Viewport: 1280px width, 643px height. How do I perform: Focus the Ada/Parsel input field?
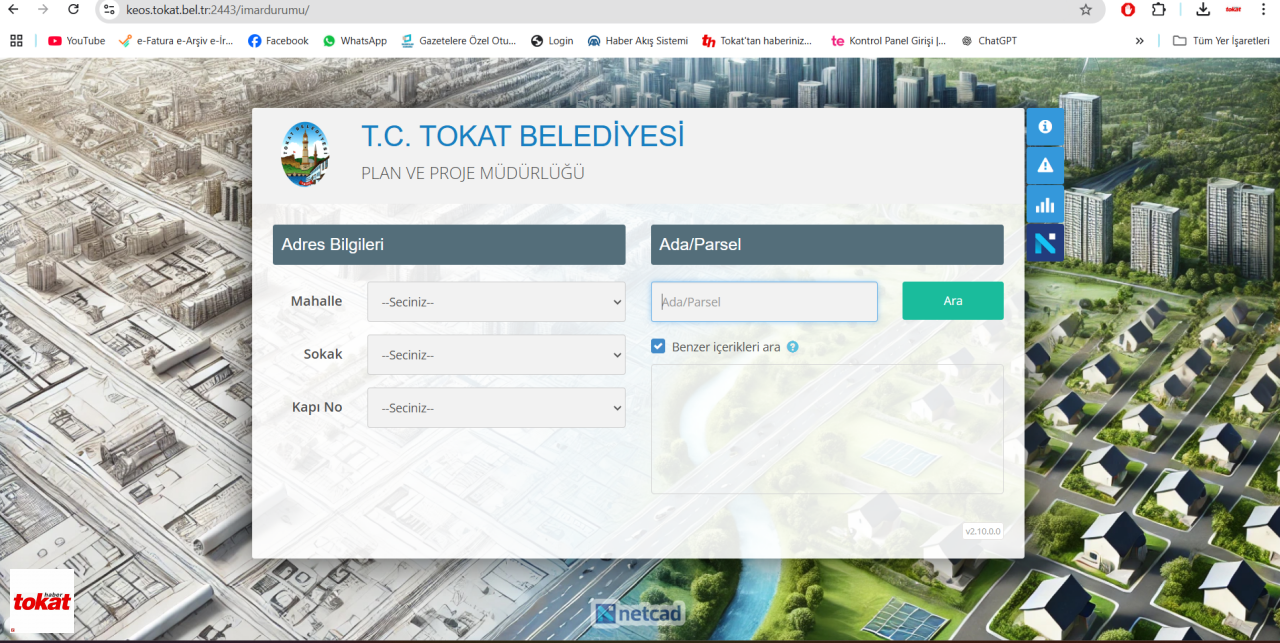click(x=764, y=302)
